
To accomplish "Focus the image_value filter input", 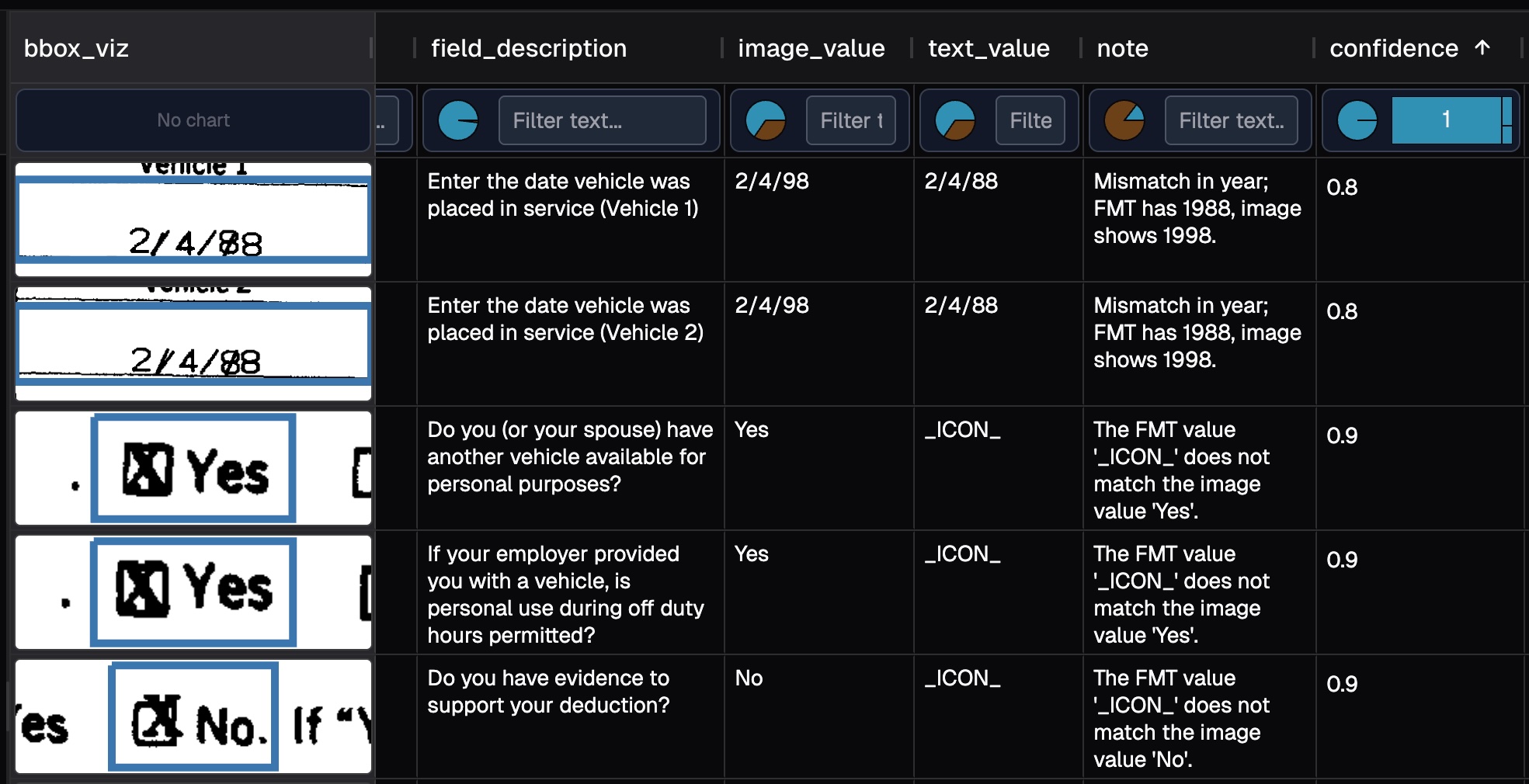I will 851,120.
